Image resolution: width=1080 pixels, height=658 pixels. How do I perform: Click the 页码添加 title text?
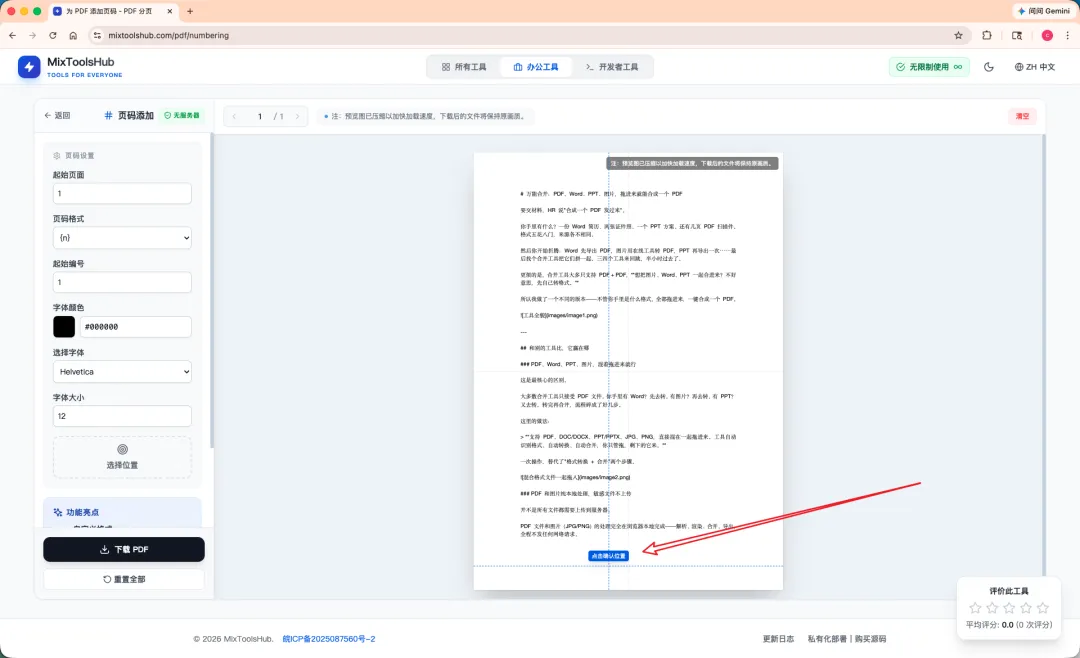click(x=136, y=116)
